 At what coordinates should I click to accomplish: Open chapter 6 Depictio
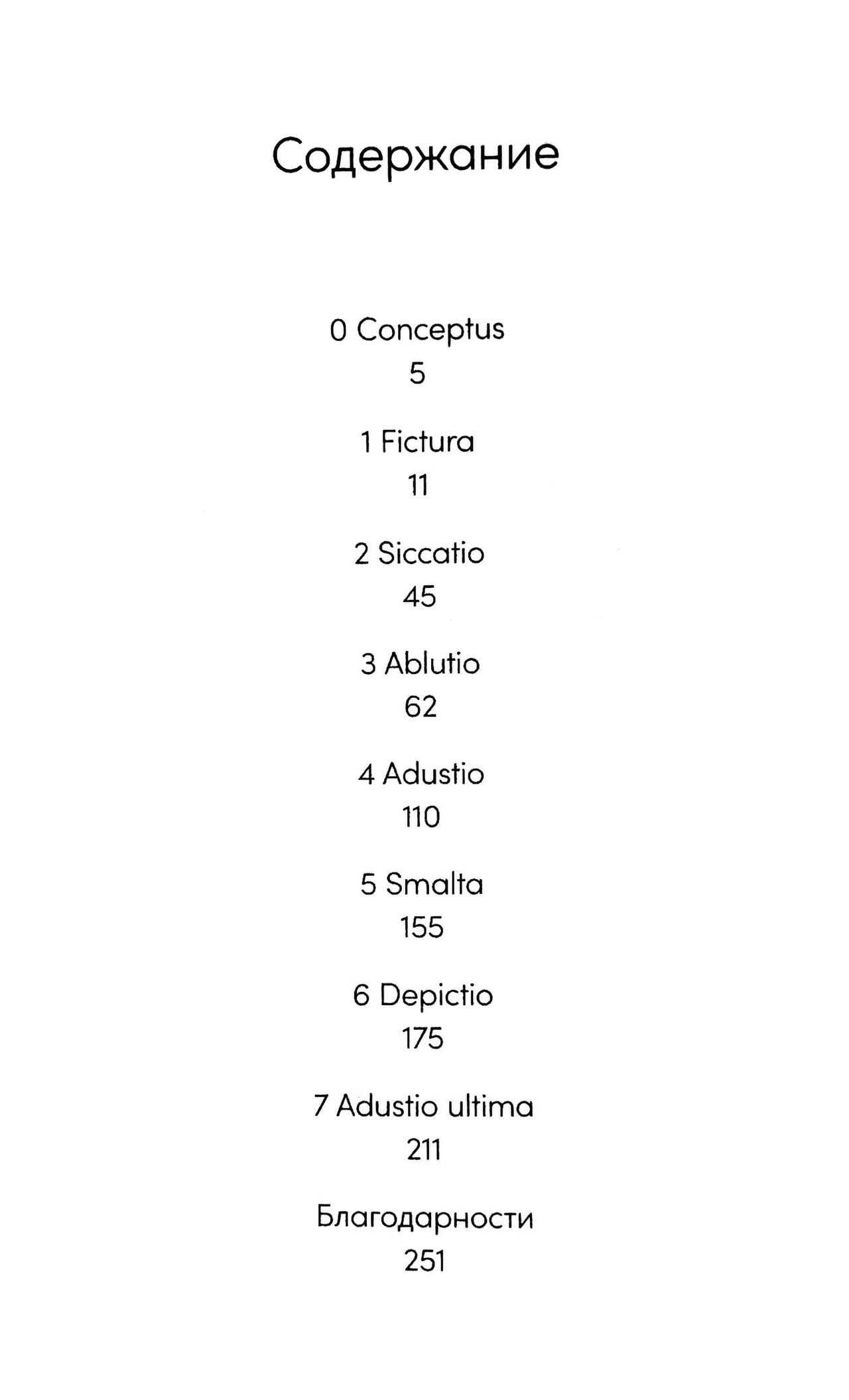tap(423, 996)
